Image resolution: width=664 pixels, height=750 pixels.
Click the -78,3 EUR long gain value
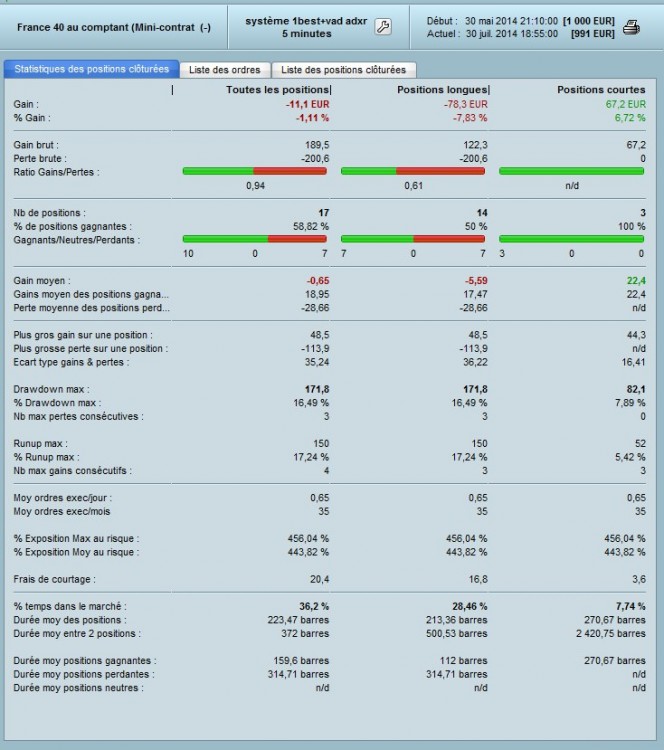coord(465,104)
